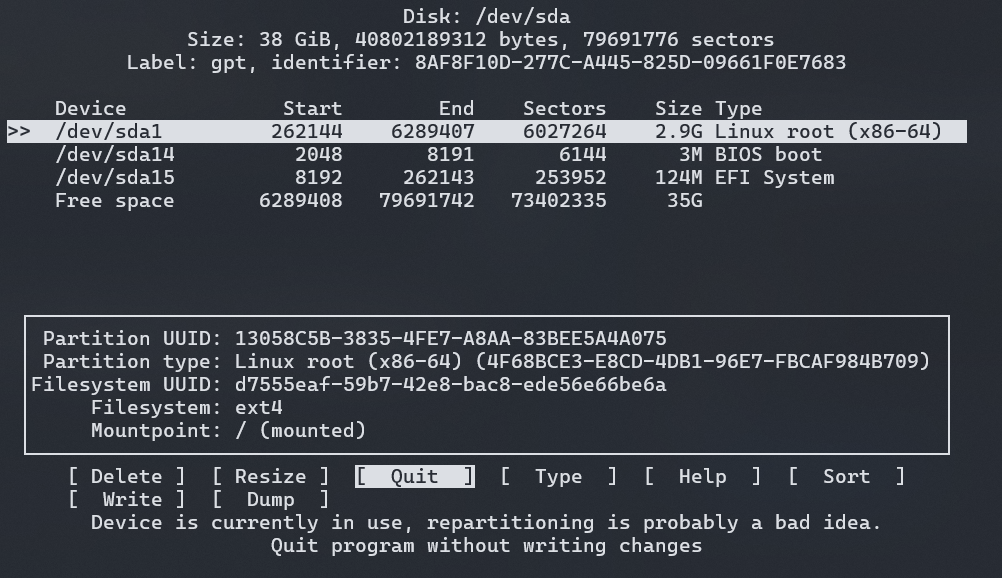Click the Quit button

[x=414, y=477]
